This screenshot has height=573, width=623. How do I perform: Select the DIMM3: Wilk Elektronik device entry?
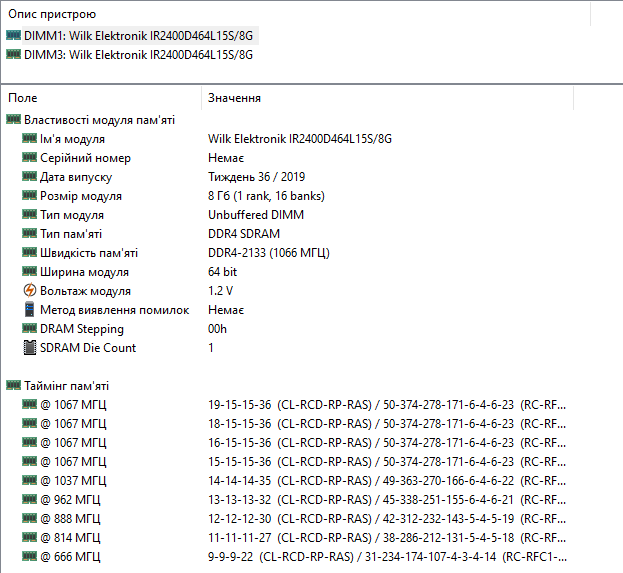(x=138, y=54)
